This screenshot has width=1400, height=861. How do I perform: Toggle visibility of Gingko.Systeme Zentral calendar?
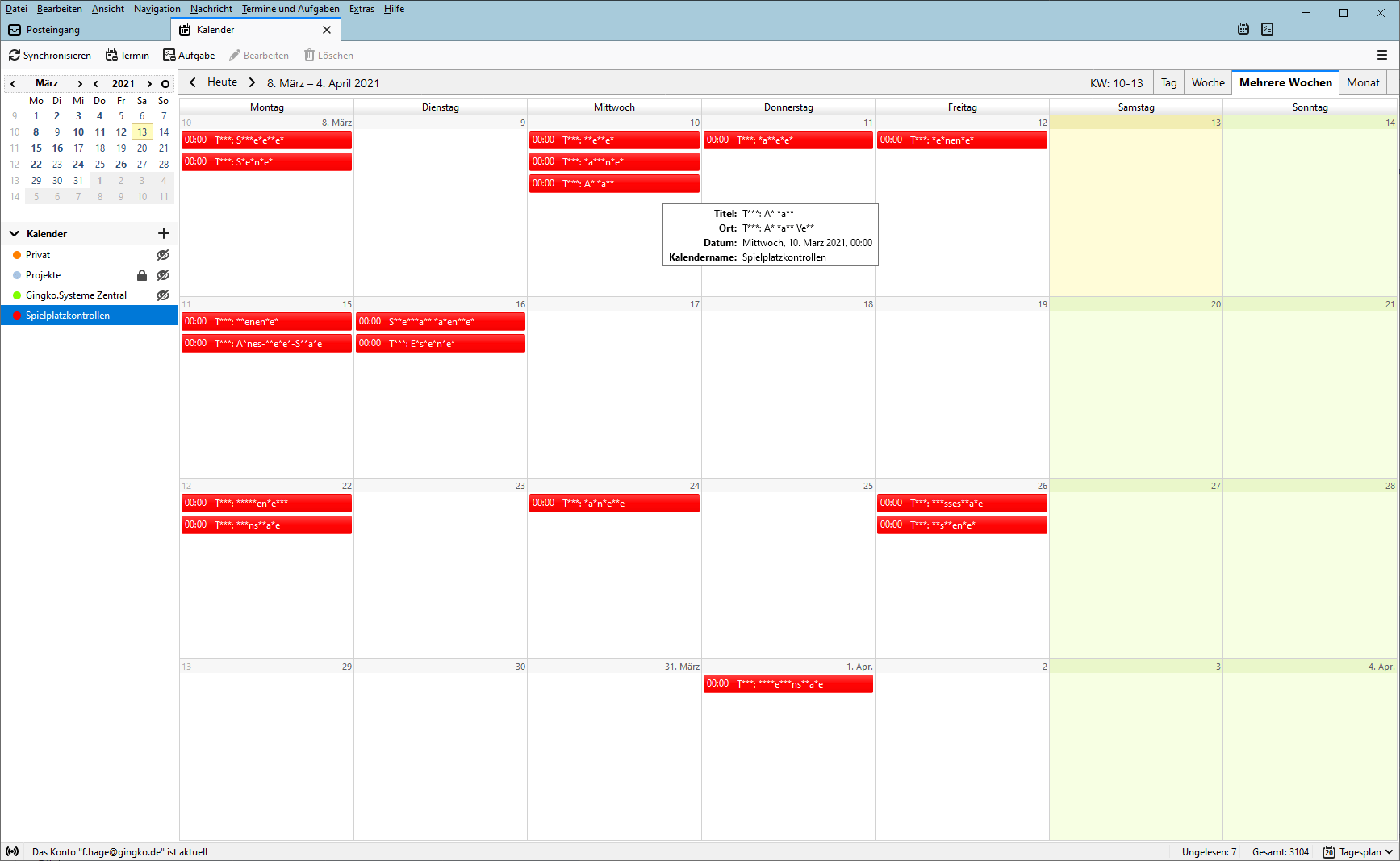163,295
